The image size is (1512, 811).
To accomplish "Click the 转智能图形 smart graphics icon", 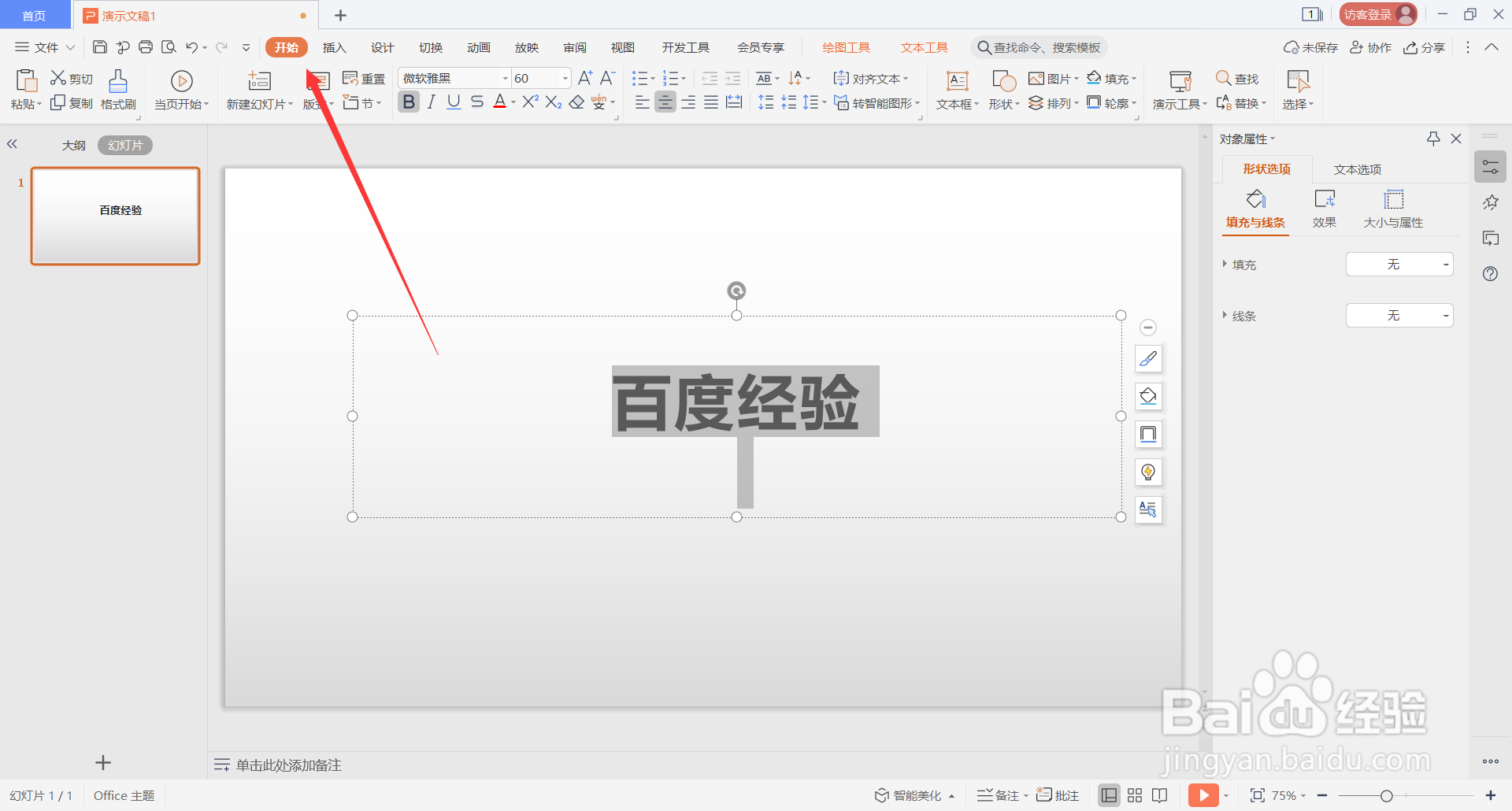I will click(842, 102).
